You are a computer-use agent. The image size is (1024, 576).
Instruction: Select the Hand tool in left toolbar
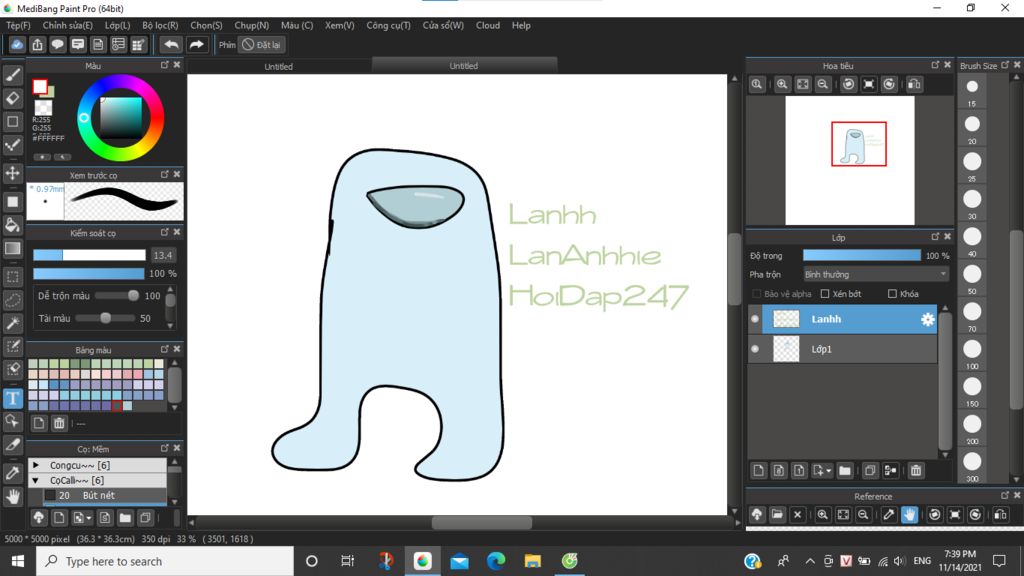click(12, 496)
